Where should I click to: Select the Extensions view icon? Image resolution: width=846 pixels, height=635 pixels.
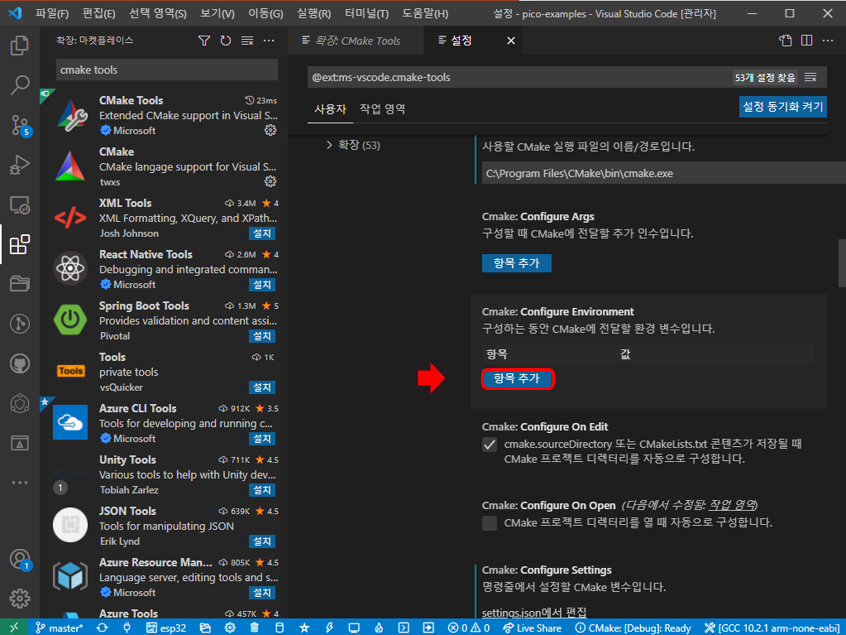click(x=19, y=244)
